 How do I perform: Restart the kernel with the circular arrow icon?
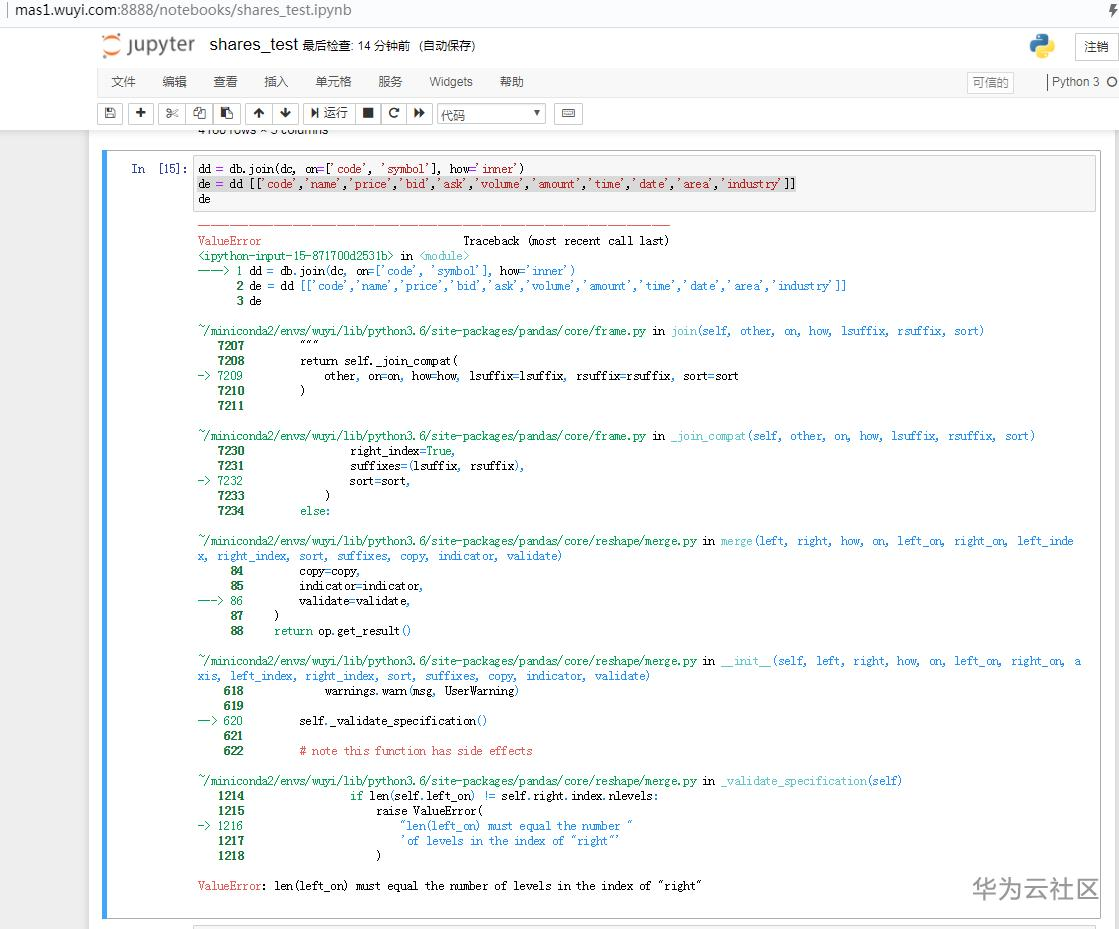click(x=393, y=113)
